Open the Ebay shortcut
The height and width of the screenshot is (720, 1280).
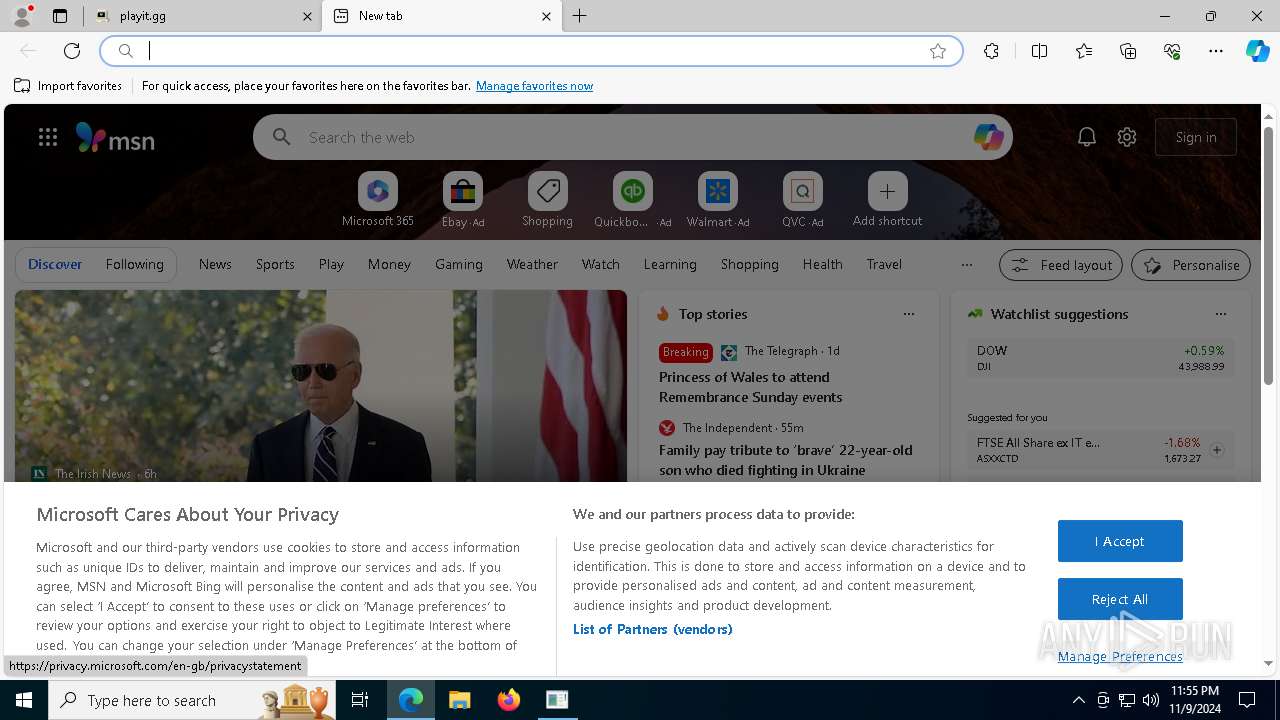coord(463,200)
